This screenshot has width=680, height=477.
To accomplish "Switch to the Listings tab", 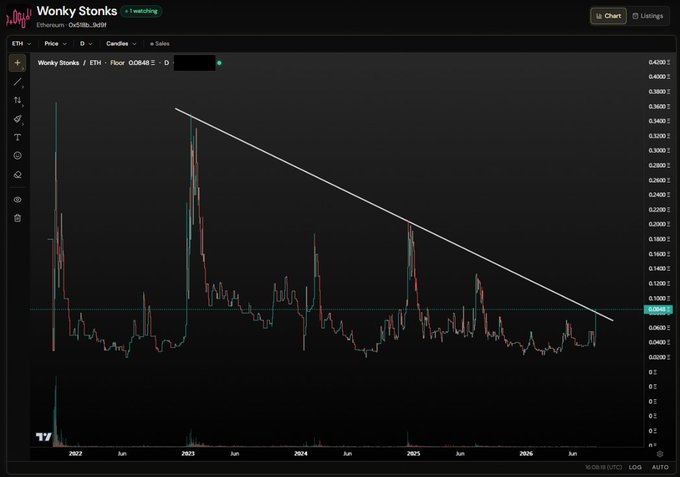I will point(647,16).
